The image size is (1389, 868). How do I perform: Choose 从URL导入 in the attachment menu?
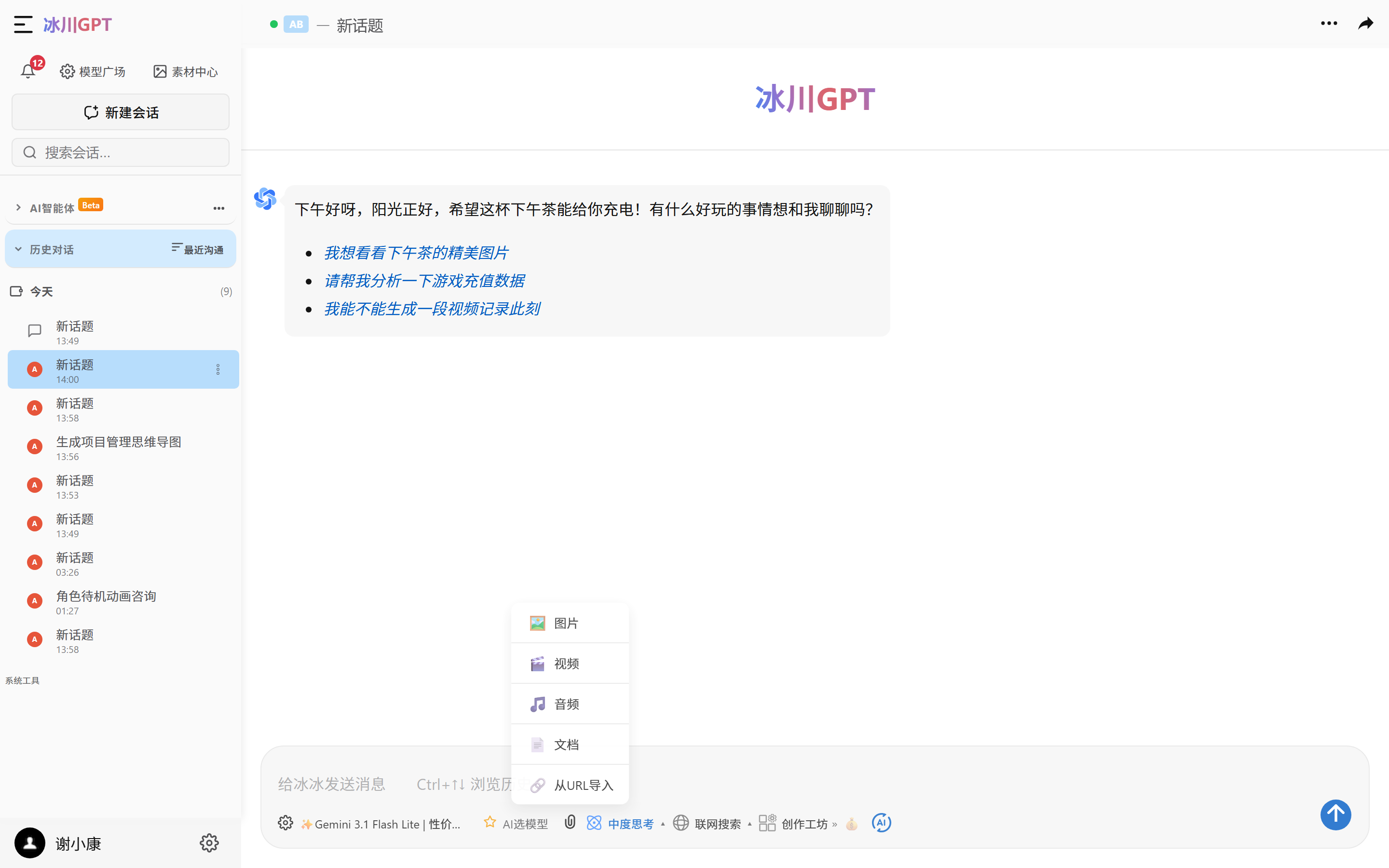[583, 785]
